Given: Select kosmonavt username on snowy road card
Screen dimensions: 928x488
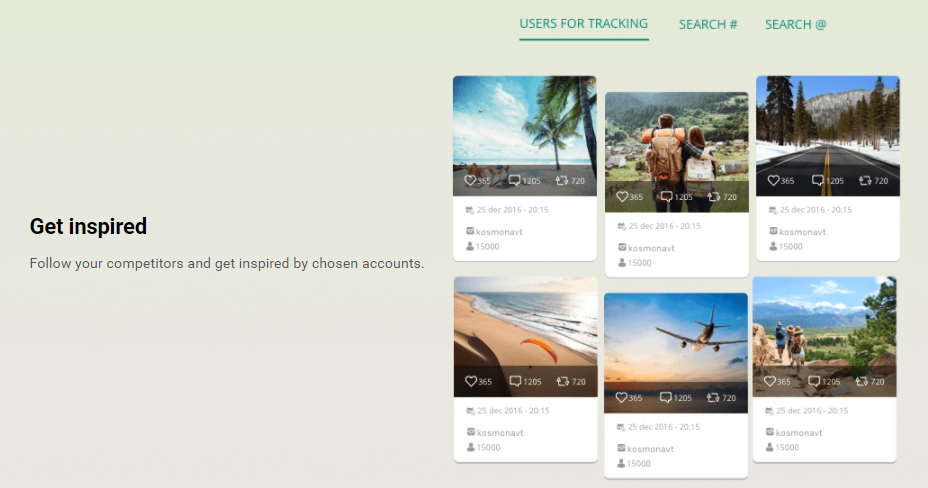Looking at the screenshot, I should pyautogui.click(x=802, y=232).
